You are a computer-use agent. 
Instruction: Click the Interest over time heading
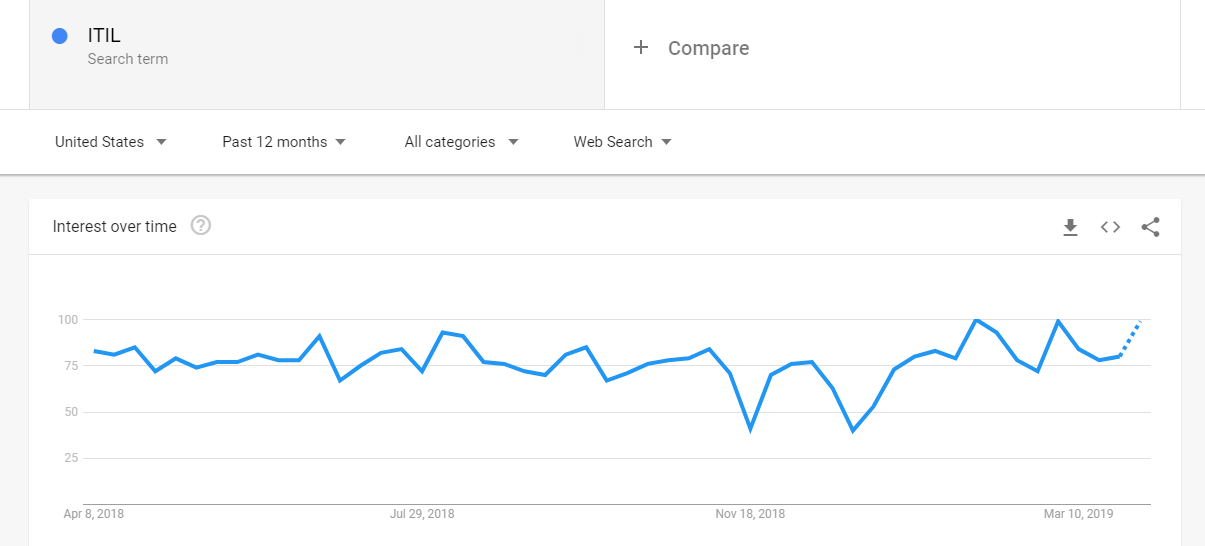115,226
